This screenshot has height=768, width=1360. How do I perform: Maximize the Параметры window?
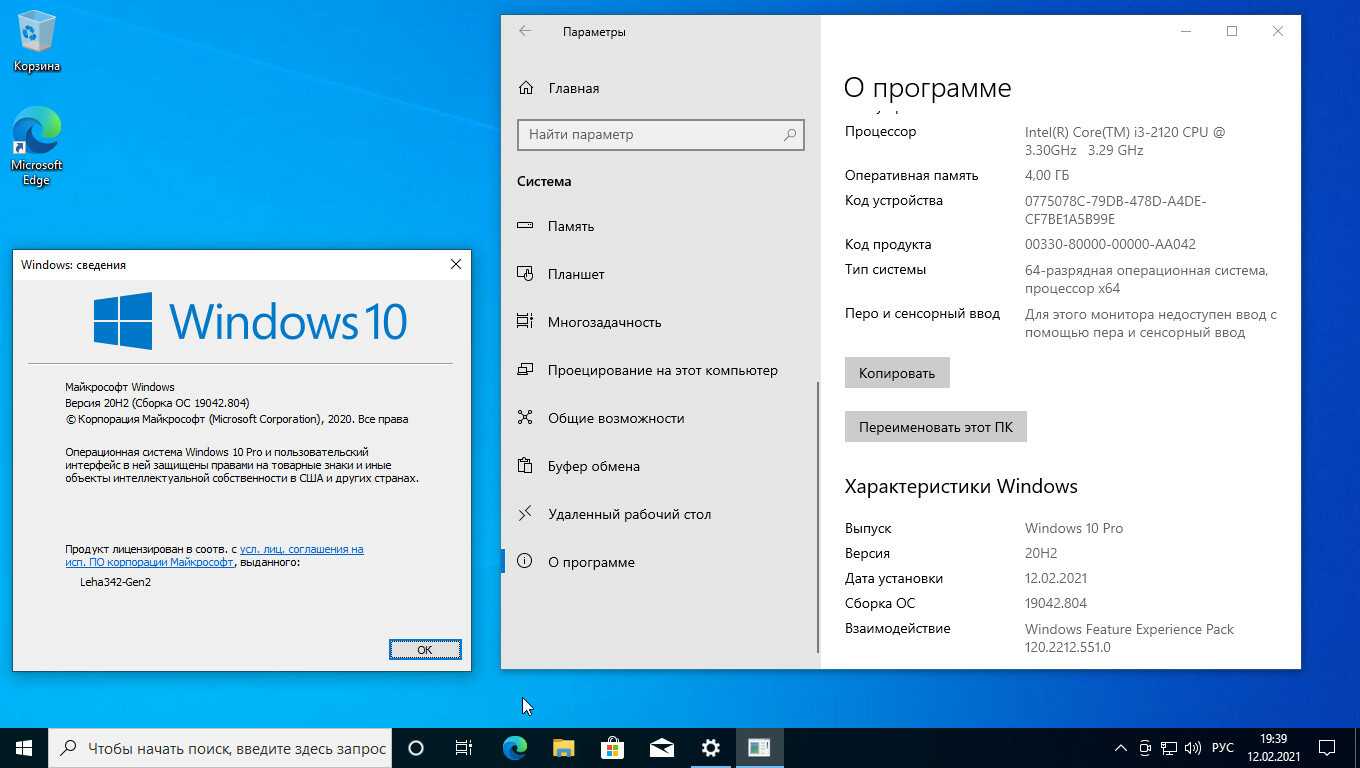tap(1232, 31)
